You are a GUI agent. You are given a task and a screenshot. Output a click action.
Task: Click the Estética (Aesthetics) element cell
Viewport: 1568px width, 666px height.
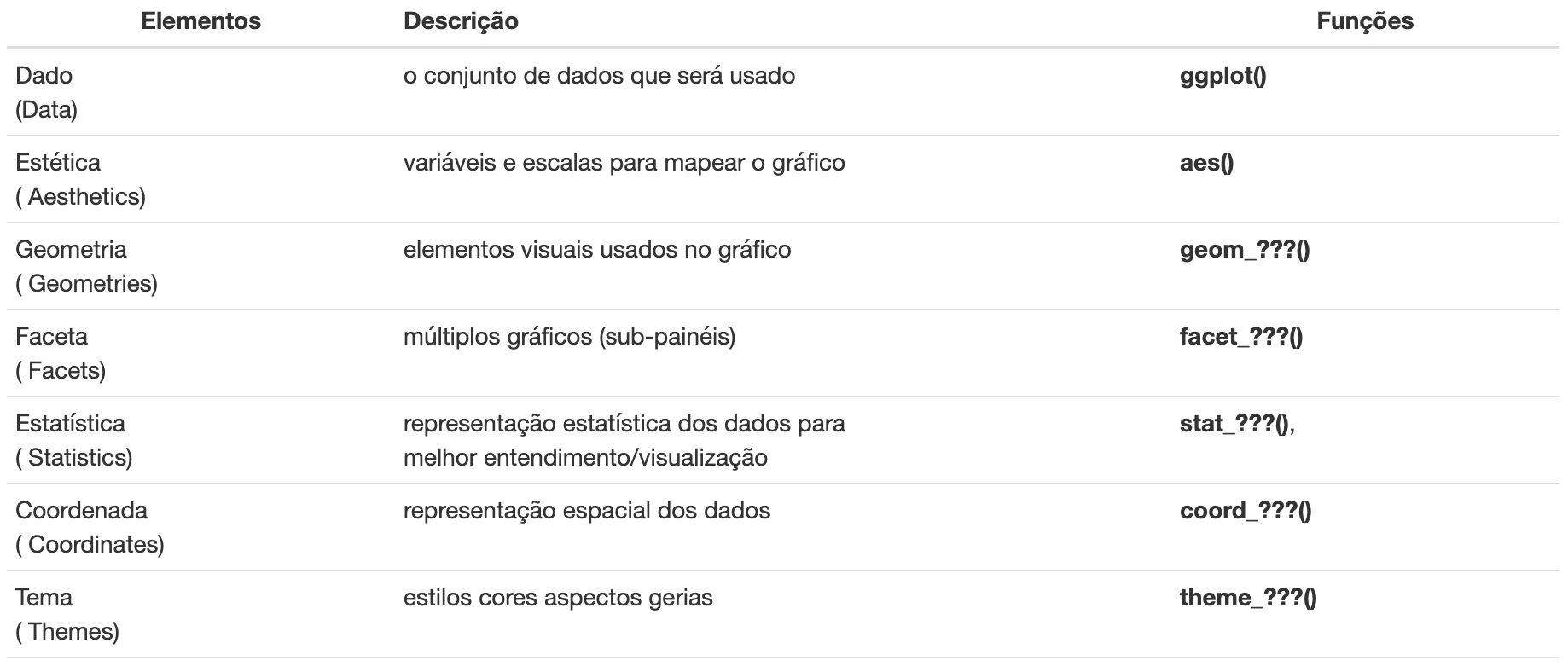coord(80,179)
